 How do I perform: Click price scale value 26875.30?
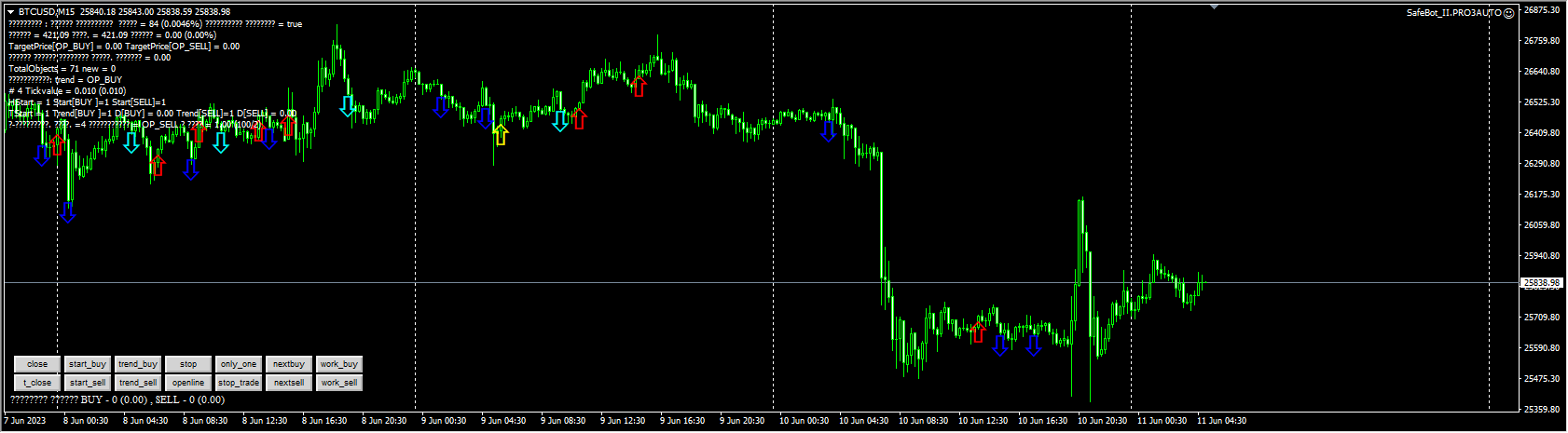(1542, 10)
